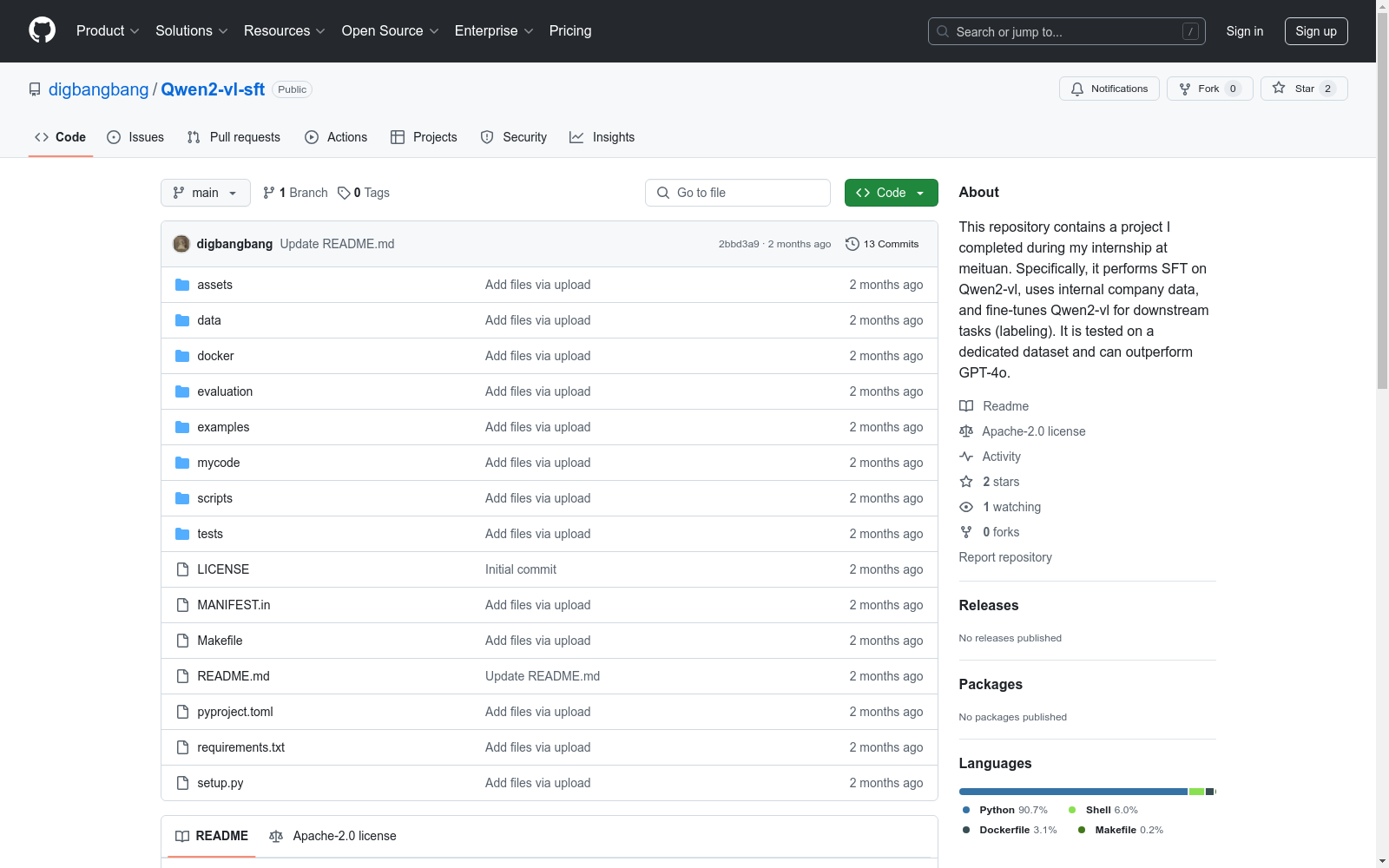Expand the green Code clone dropdown
The width and height of the screenshot is (1389, 868).
(x=891, y=193)
